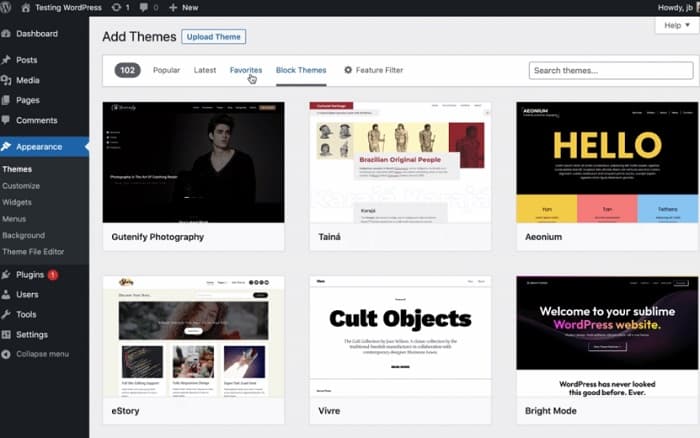Viewport: 700px width, 438px height.
Task: Expand the Help dropdown
Action: pos(677,25)
